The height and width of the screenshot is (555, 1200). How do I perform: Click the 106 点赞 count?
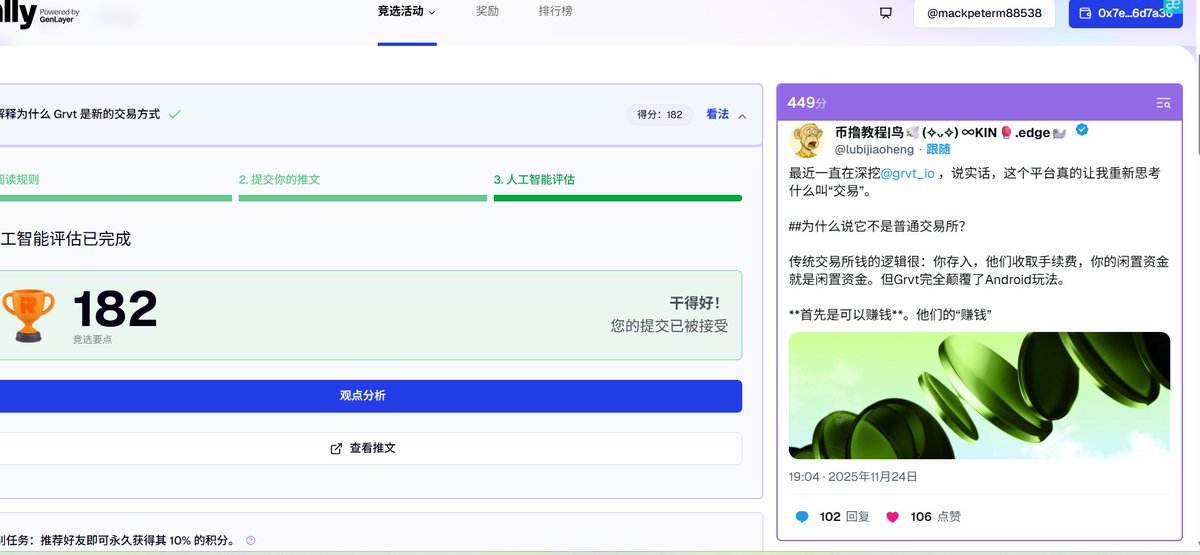tap(935, 517)
